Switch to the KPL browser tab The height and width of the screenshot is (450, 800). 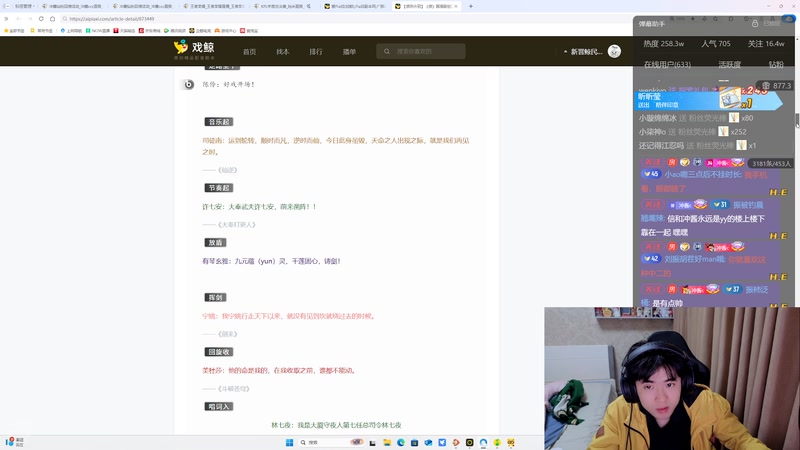pos(283,6)
